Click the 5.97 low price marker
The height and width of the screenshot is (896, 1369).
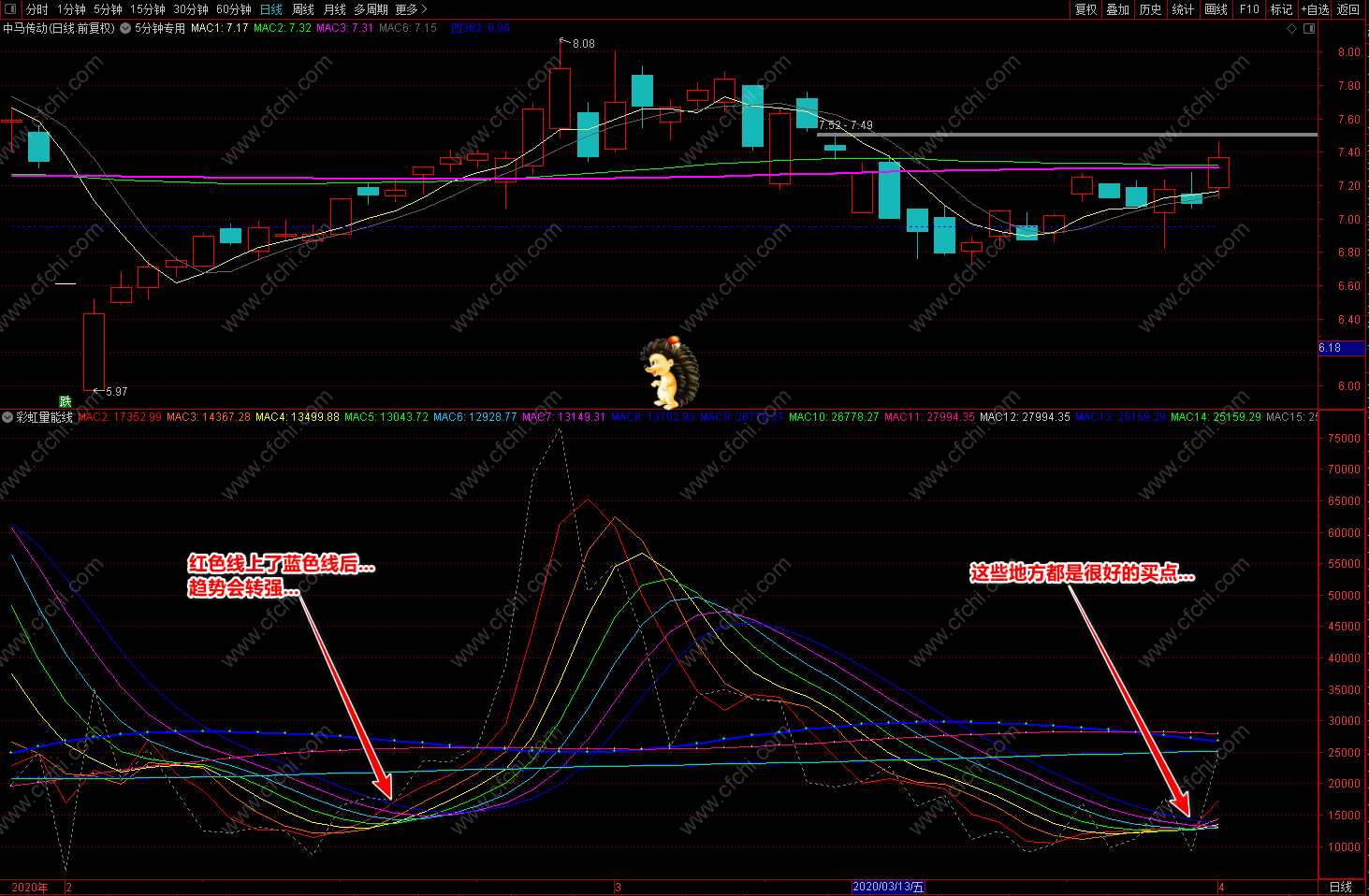click(x=116, y=392)
